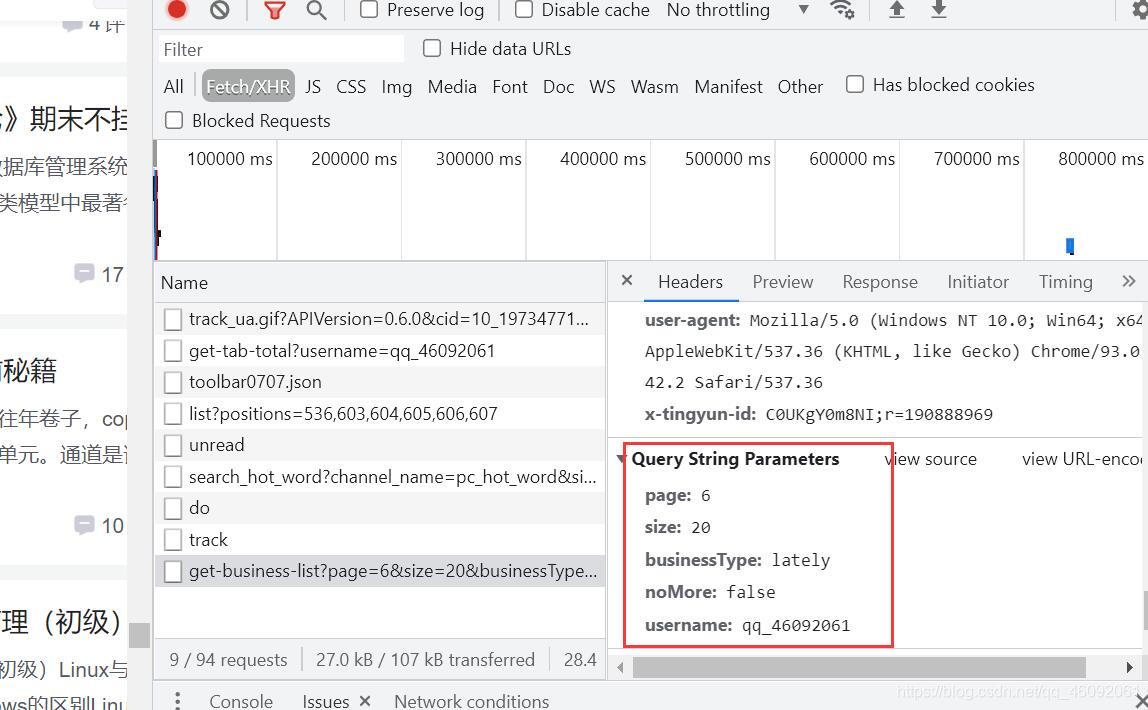Check Has blocked cookies

click(x=854, y=84)
